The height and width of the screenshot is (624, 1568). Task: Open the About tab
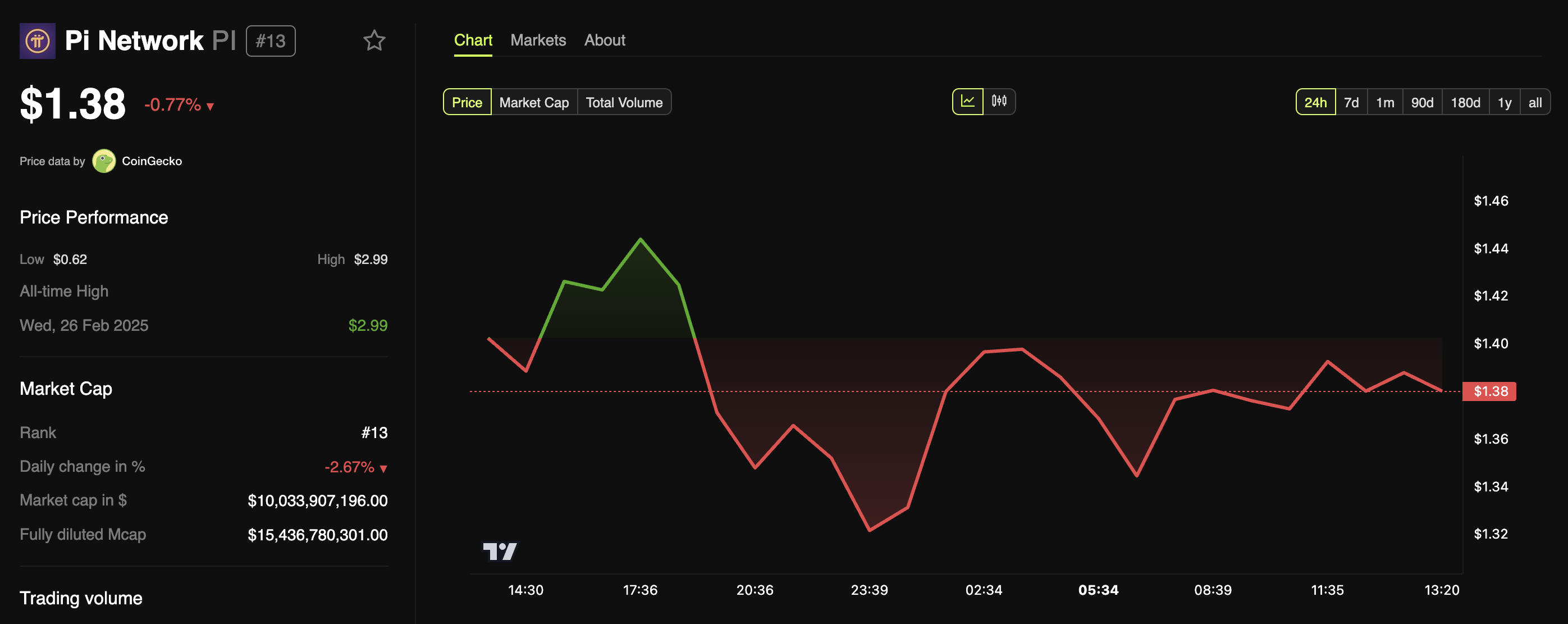point(605,40)
